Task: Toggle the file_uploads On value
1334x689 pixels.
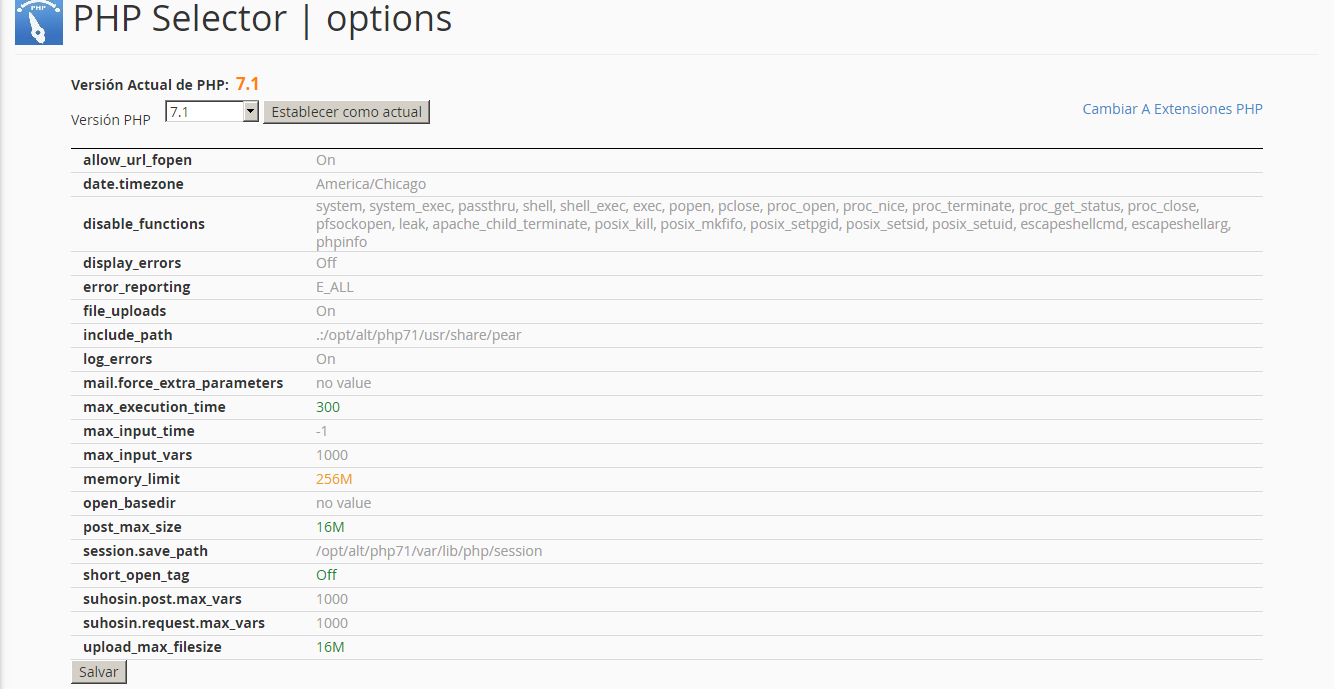Action: (x=326, y=311)
